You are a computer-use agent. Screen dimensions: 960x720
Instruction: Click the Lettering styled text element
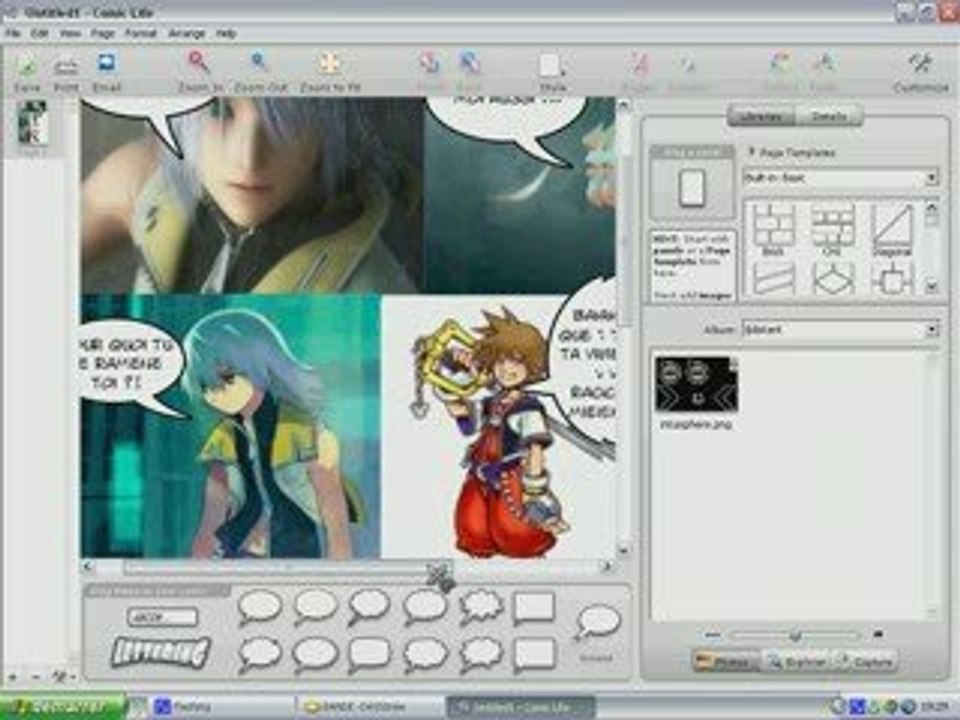coord(160,652)
